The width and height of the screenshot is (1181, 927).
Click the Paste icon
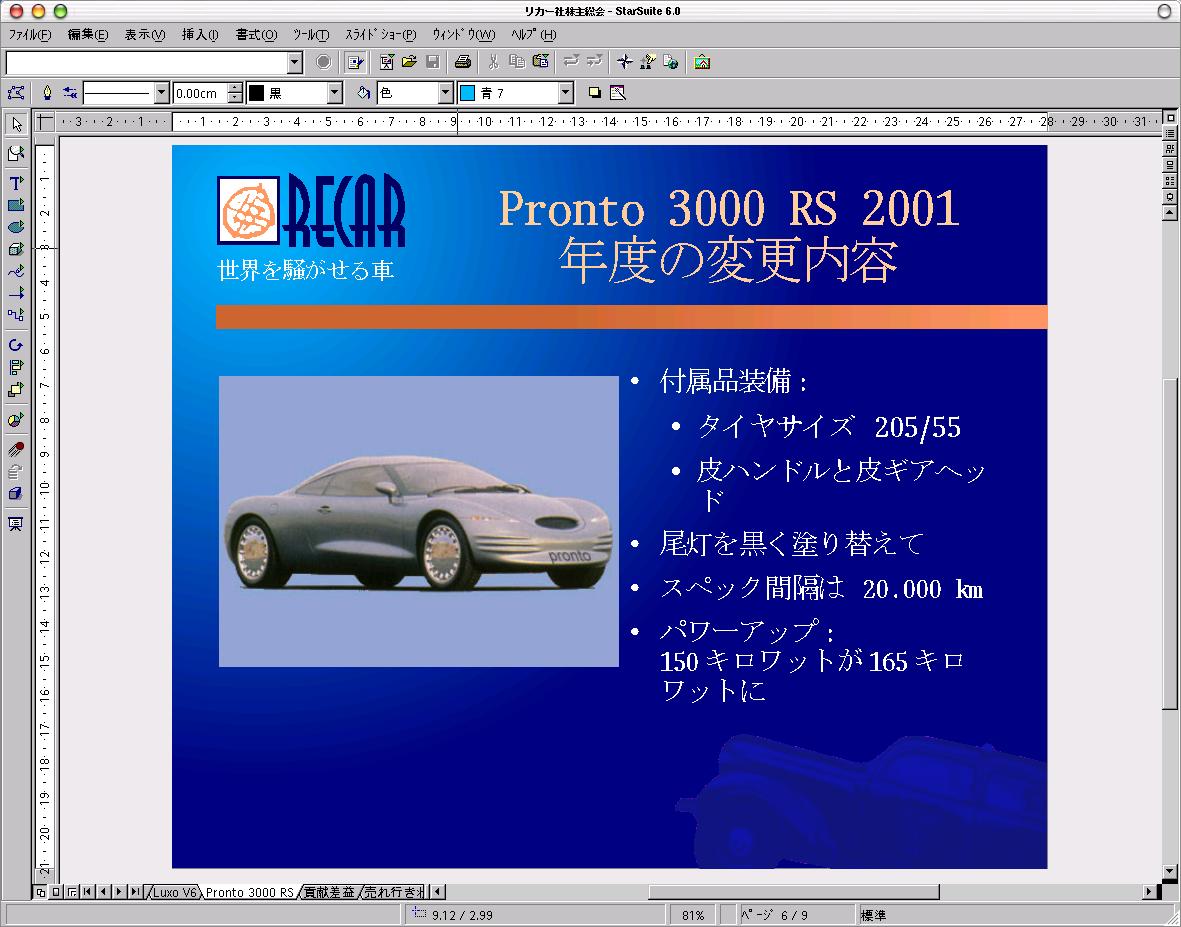click(x=540, y=62)
